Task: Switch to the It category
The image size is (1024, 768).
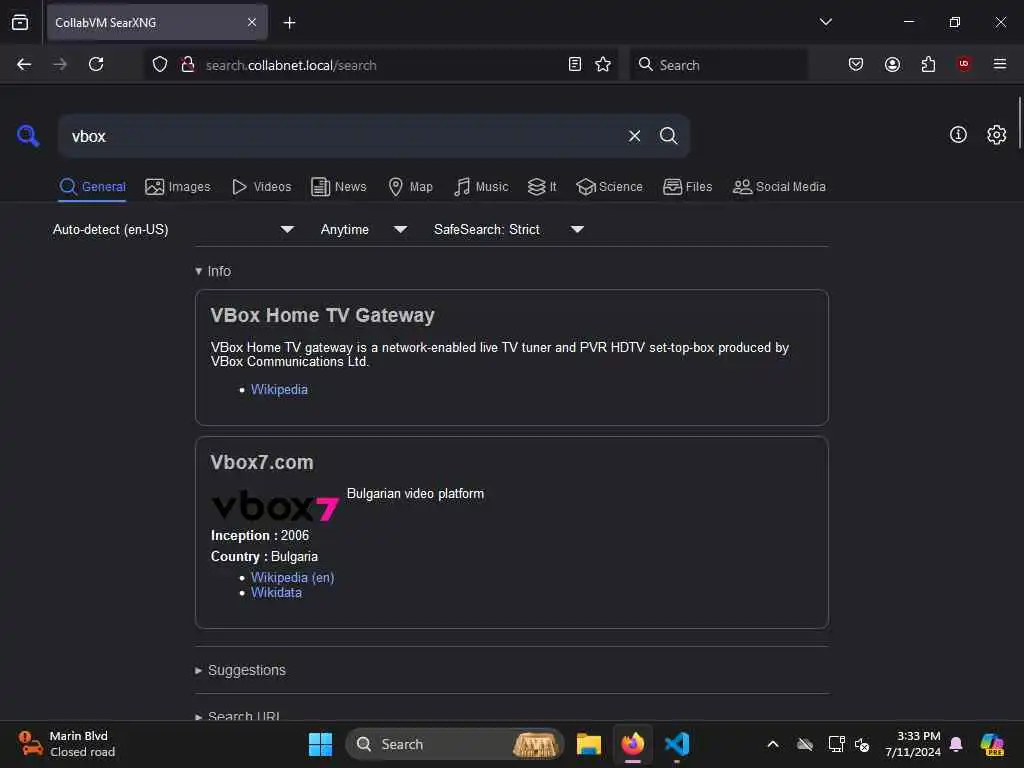Action: 542,187
